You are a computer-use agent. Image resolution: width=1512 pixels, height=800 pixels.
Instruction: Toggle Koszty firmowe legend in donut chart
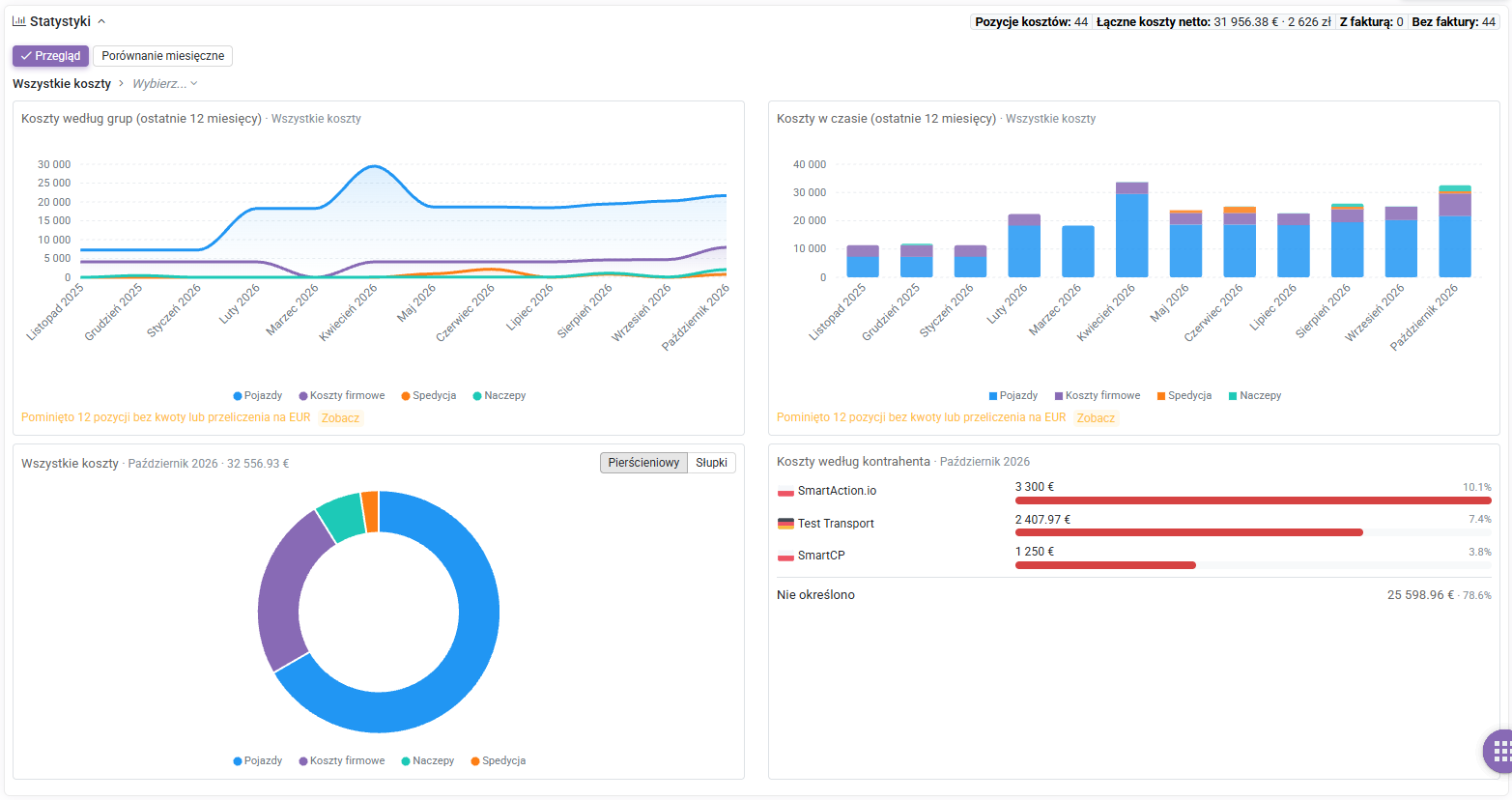pos(342,761)
